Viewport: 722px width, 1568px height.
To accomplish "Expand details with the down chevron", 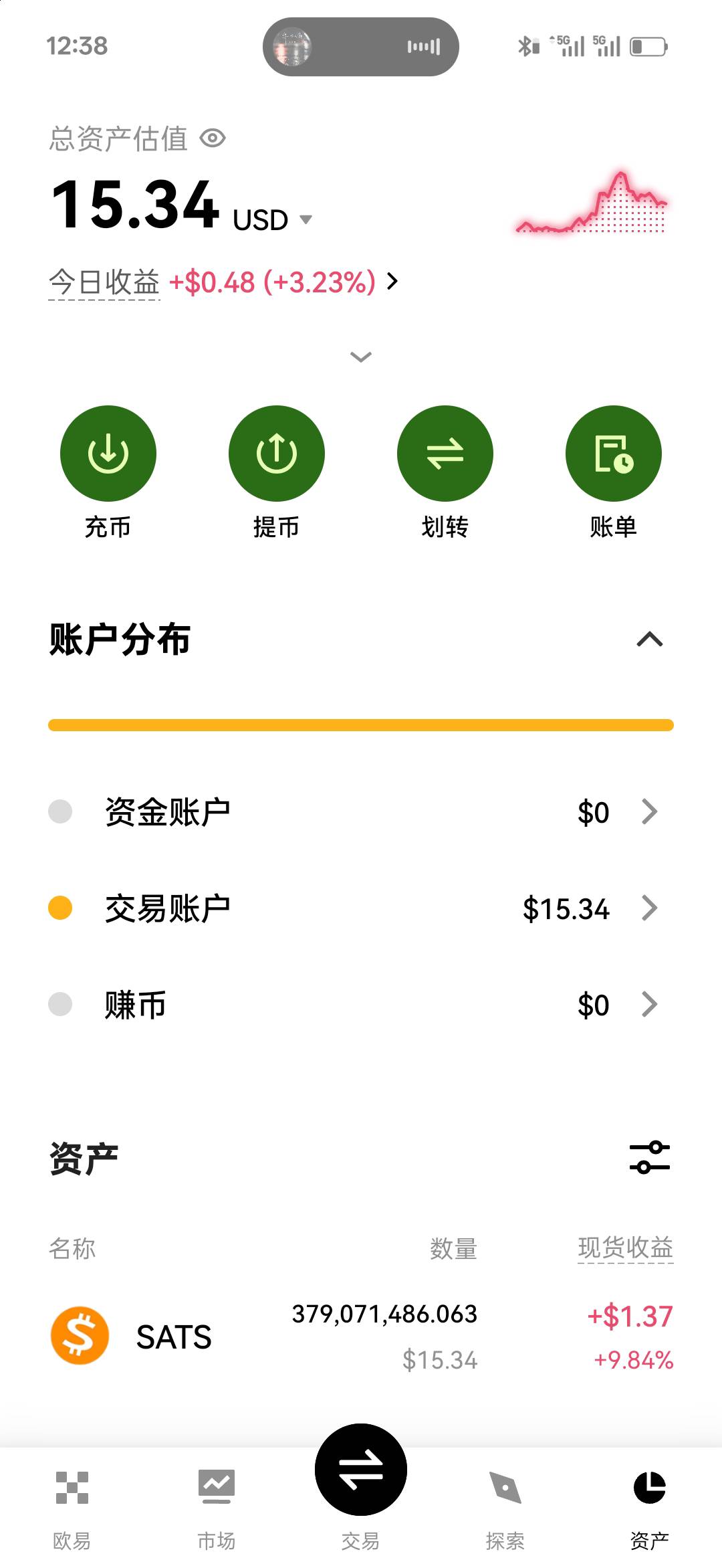I will pyautogui.click(x=361, y=357).
